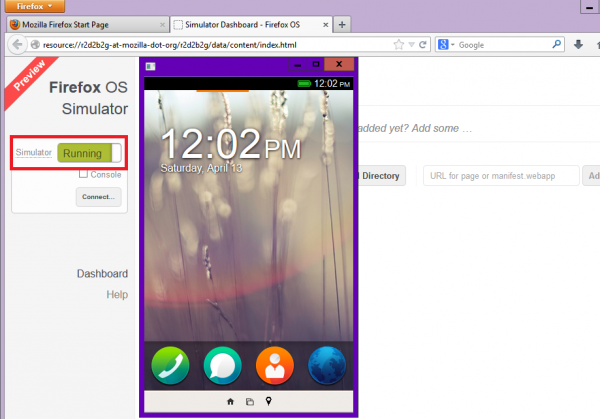This screenshot has width=600, height=419.
Task: Click the site identity globe icon
Action: pyautogui.click(x=35, y=45)
